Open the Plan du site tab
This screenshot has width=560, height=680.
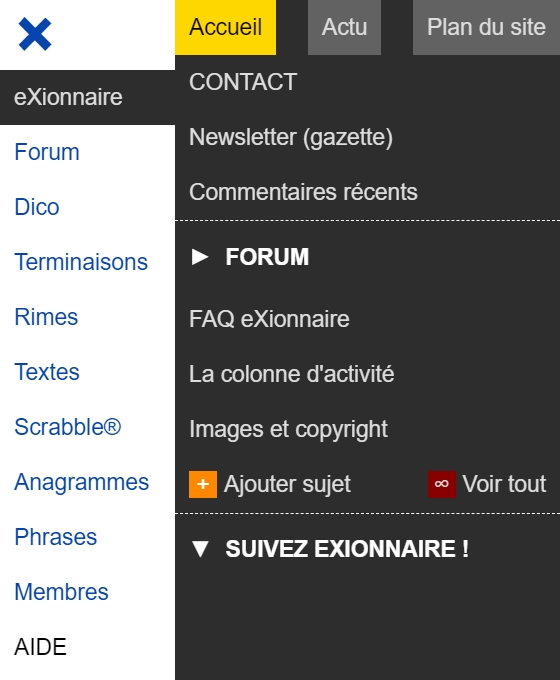pyautogui.click(x=486, y=27)
